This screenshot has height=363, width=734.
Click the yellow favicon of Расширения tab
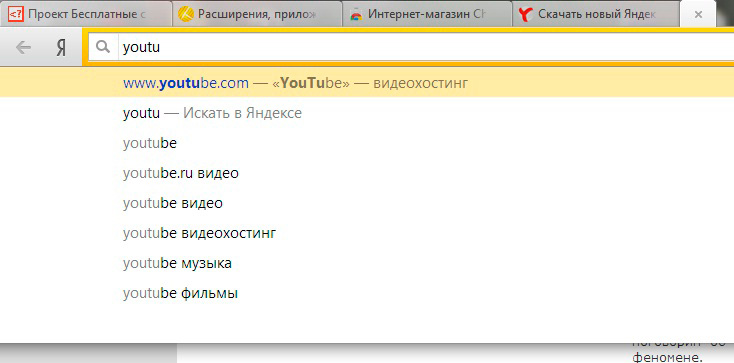[186, 15]
